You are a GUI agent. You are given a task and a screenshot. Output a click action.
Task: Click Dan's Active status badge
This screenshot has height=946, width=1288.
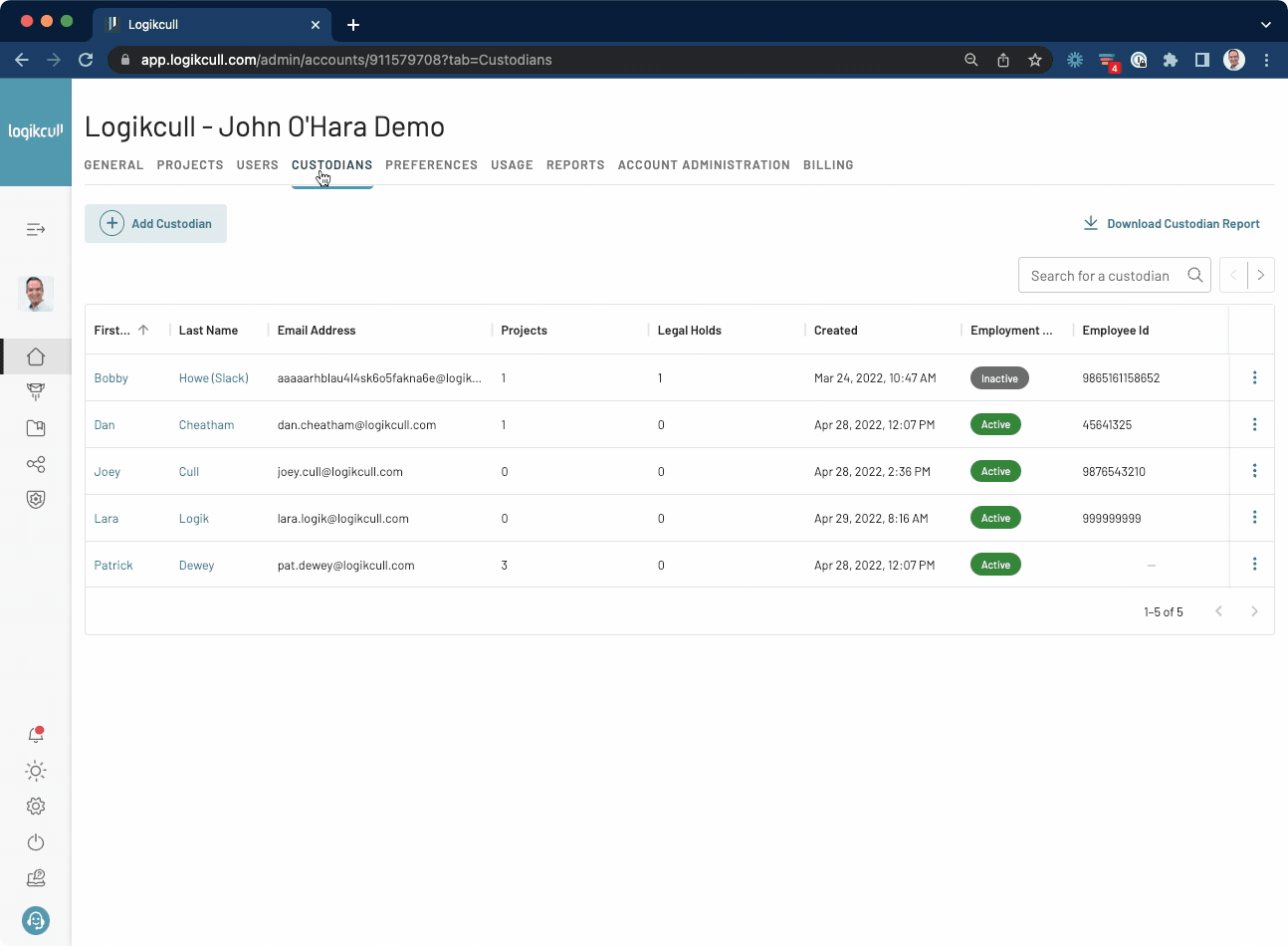(x=995, y=424)
